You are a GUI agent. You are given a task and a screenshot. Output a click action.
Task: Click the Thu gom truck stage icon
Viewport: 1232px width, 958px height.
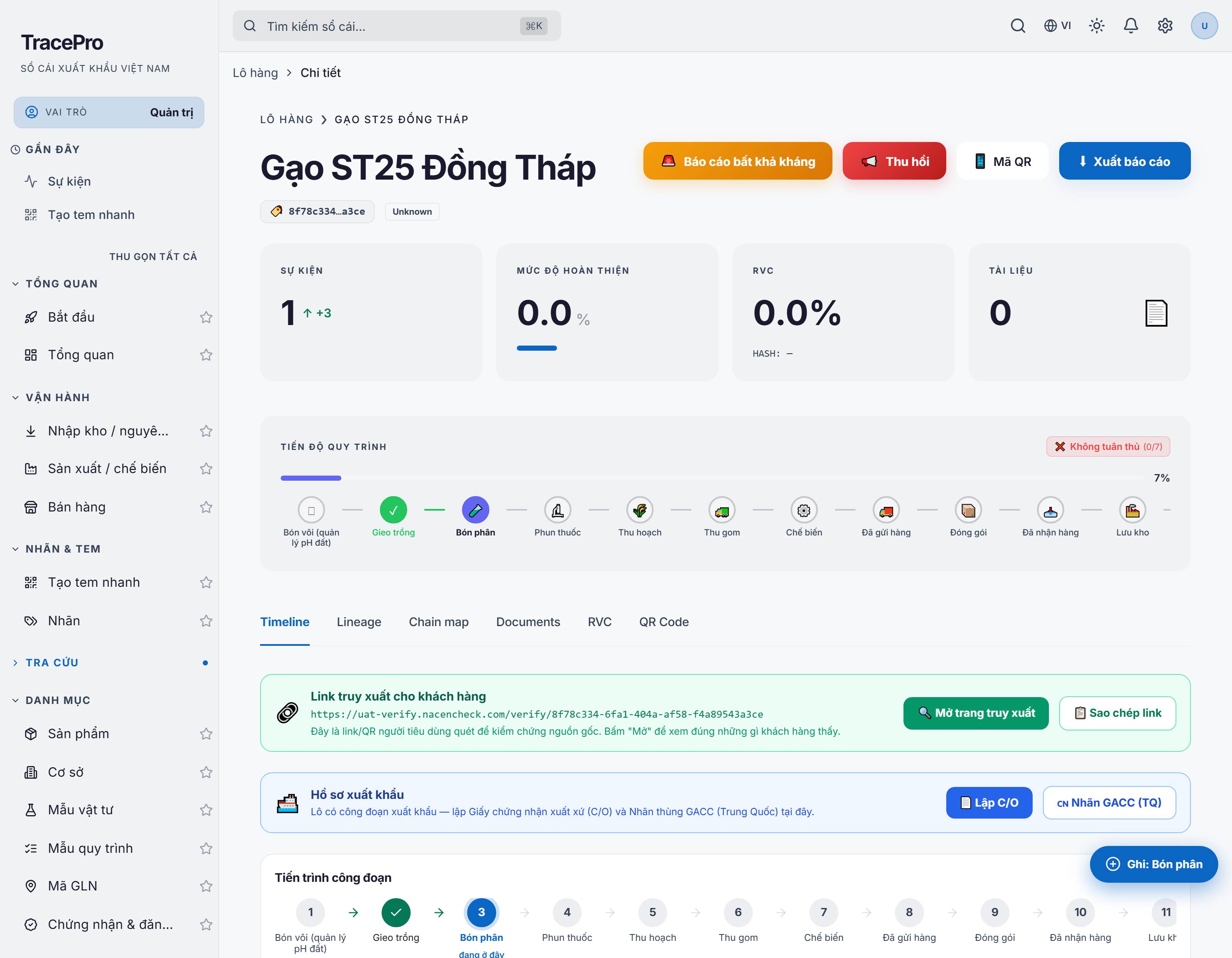tap(722, 510)
